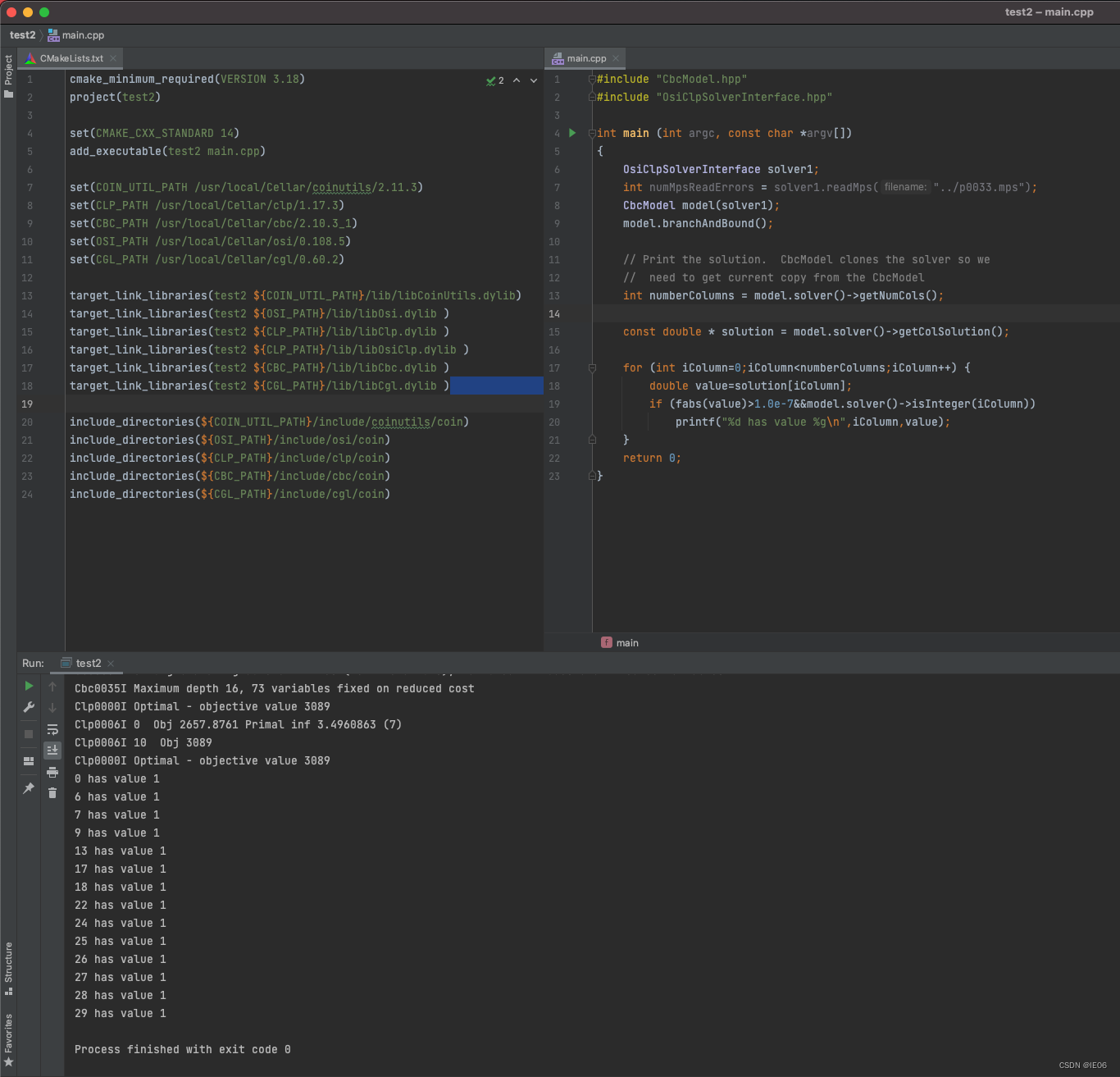Rerun test2 with the green play icon
This screenshot has height=1077, width=1120.
[29, 686]
